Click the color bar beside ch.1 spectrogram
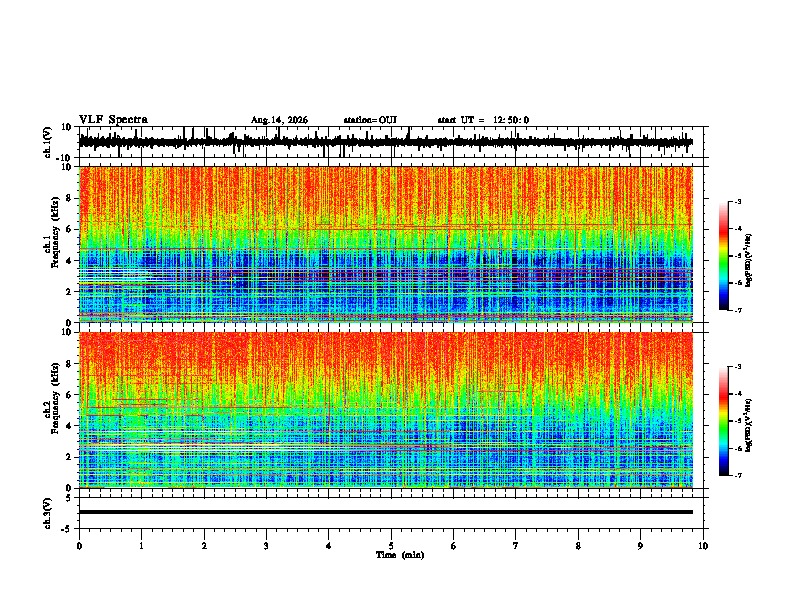 tap(724, 256)
